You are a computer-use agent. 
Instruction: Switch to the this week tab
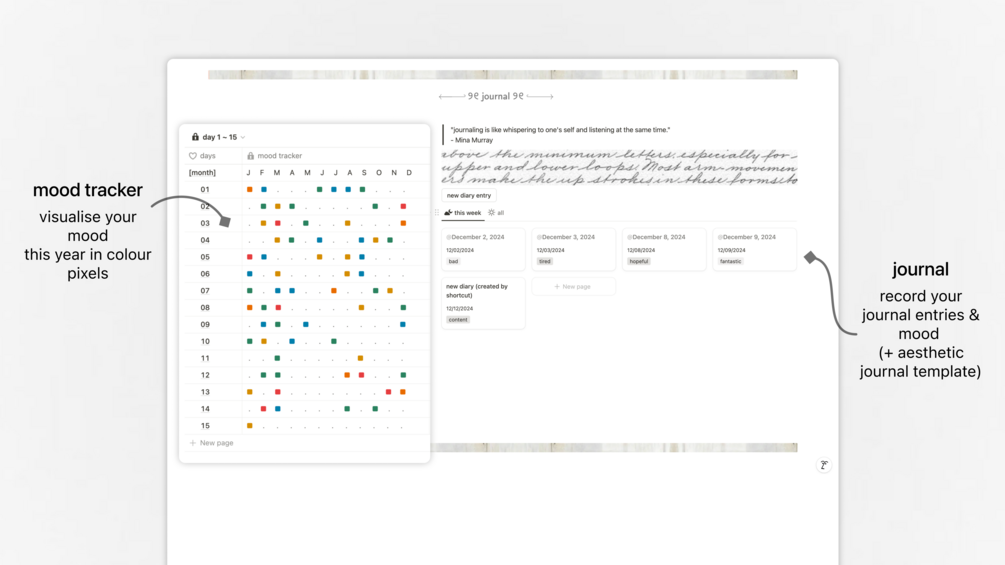coord(462,213)
